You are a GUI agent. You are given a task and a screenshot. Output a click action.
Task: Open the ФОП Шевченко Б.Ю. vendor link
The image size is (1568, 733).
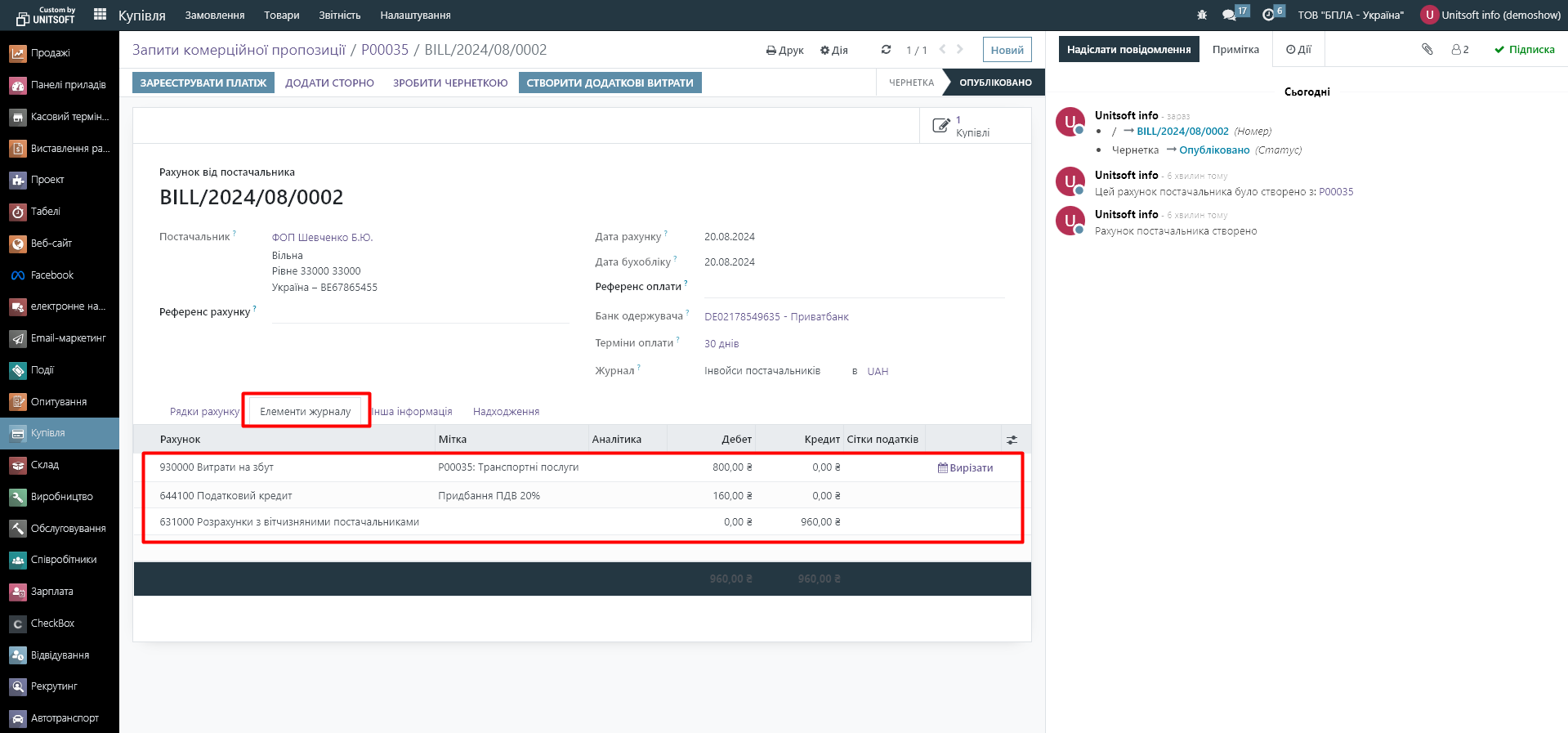[322, 238]
